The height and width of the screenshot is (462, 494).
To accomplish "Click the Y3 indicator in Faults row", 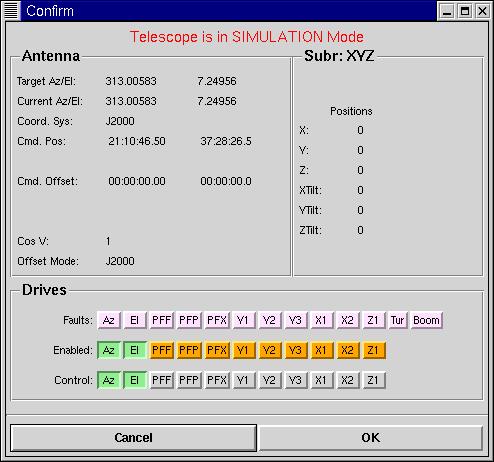I will pyautogui.click(x=295, y=320).
